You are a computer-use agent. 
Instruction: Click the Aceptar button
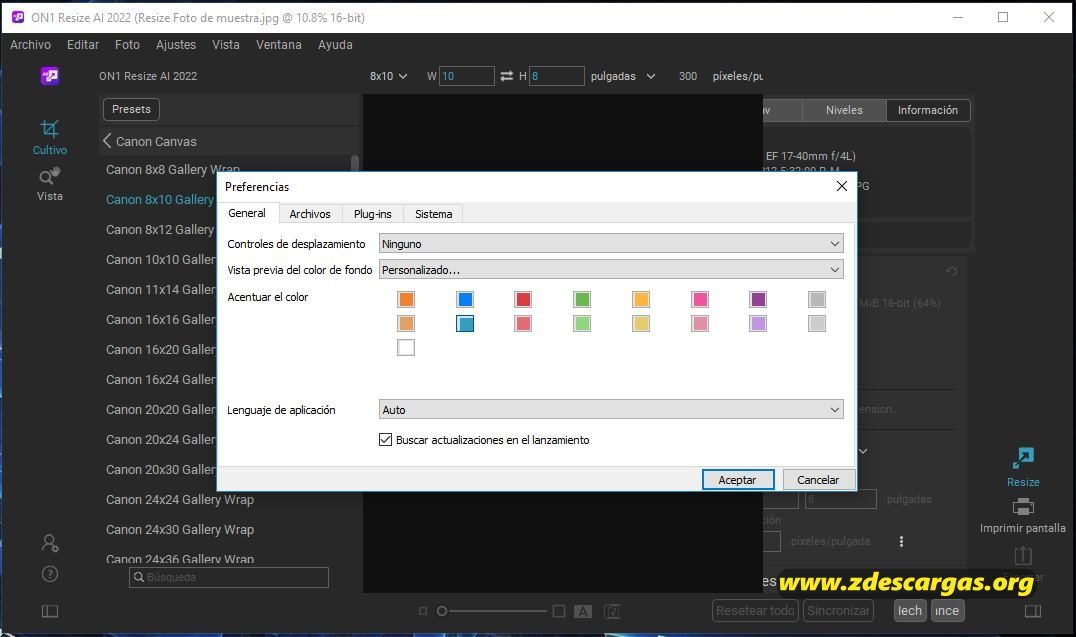tap(738, 480)
